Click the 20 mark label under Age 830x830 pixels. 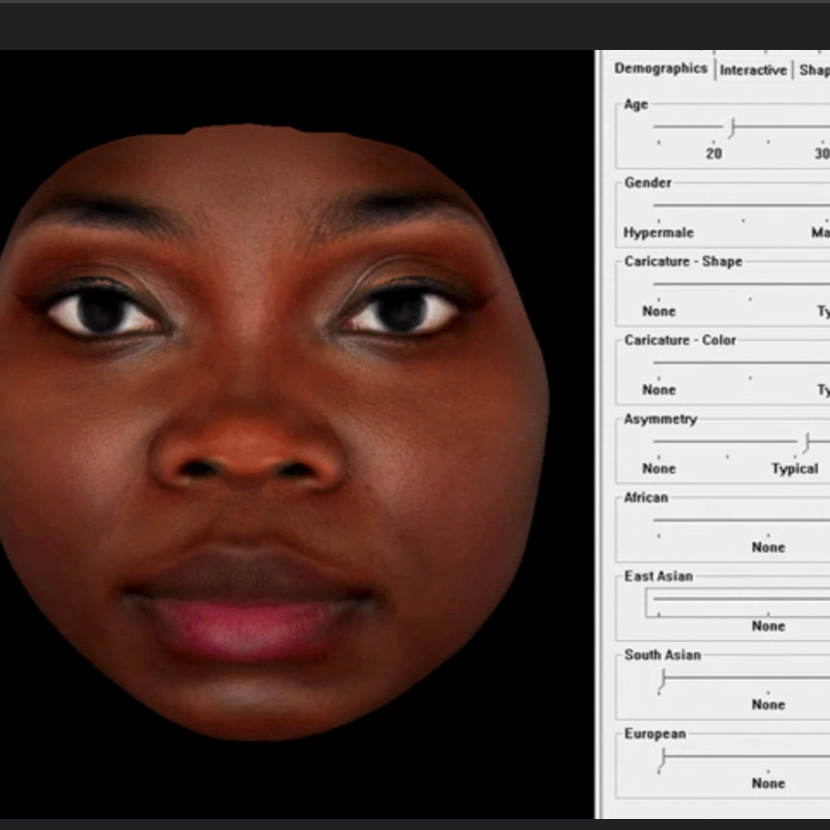tap(714, 154)
